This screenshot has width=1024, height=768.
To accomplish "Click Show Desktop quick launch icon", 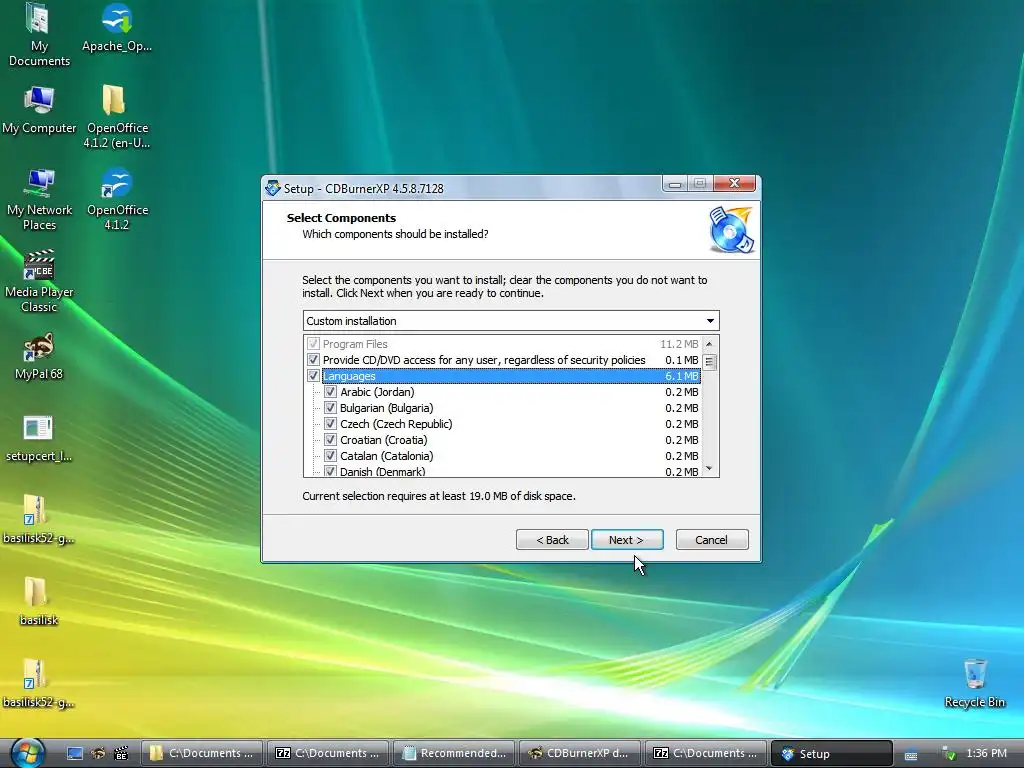I will click(x=74, y=754).
